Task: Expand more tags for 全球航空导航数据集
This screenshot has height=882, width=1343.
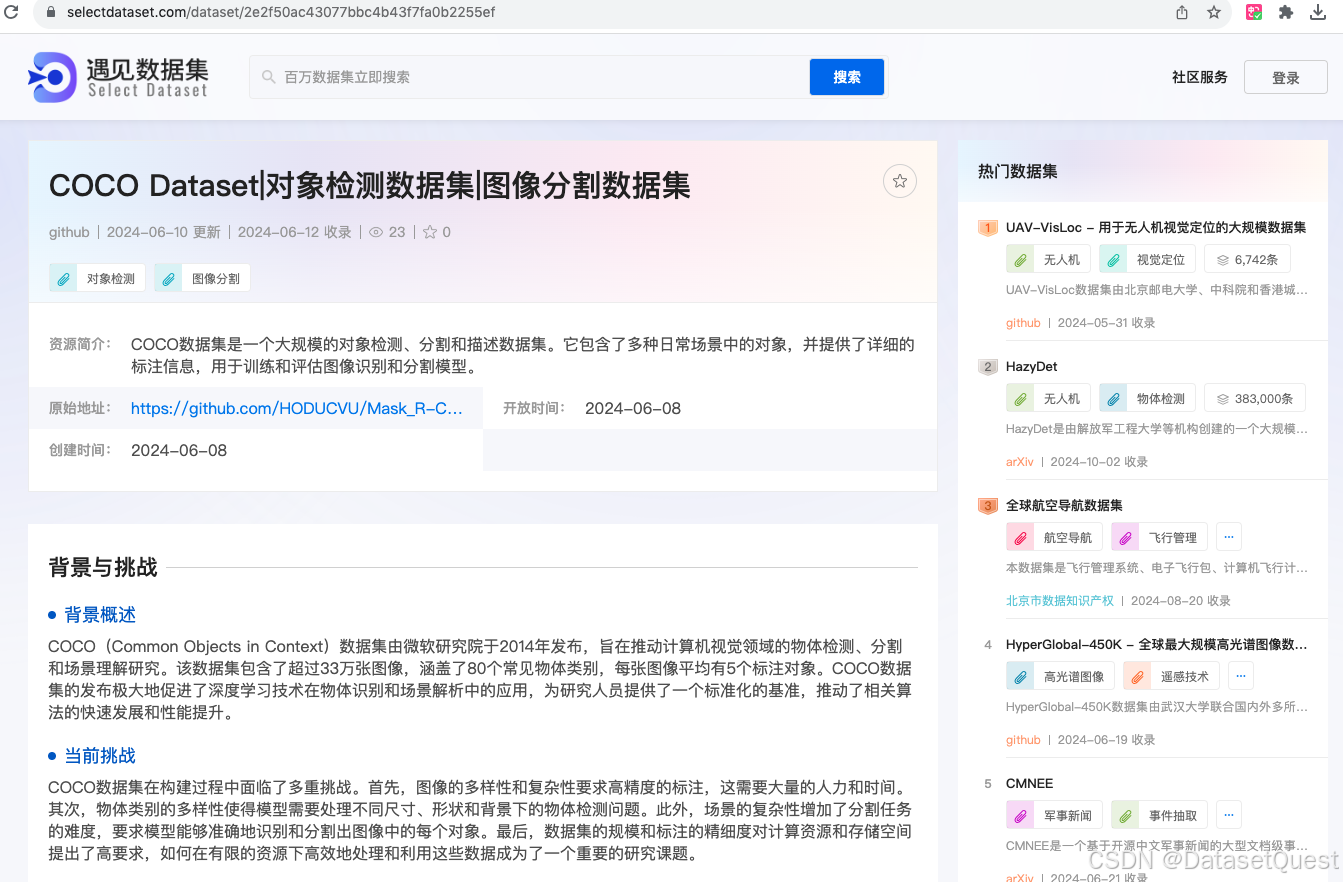Action: [1229, 536]
